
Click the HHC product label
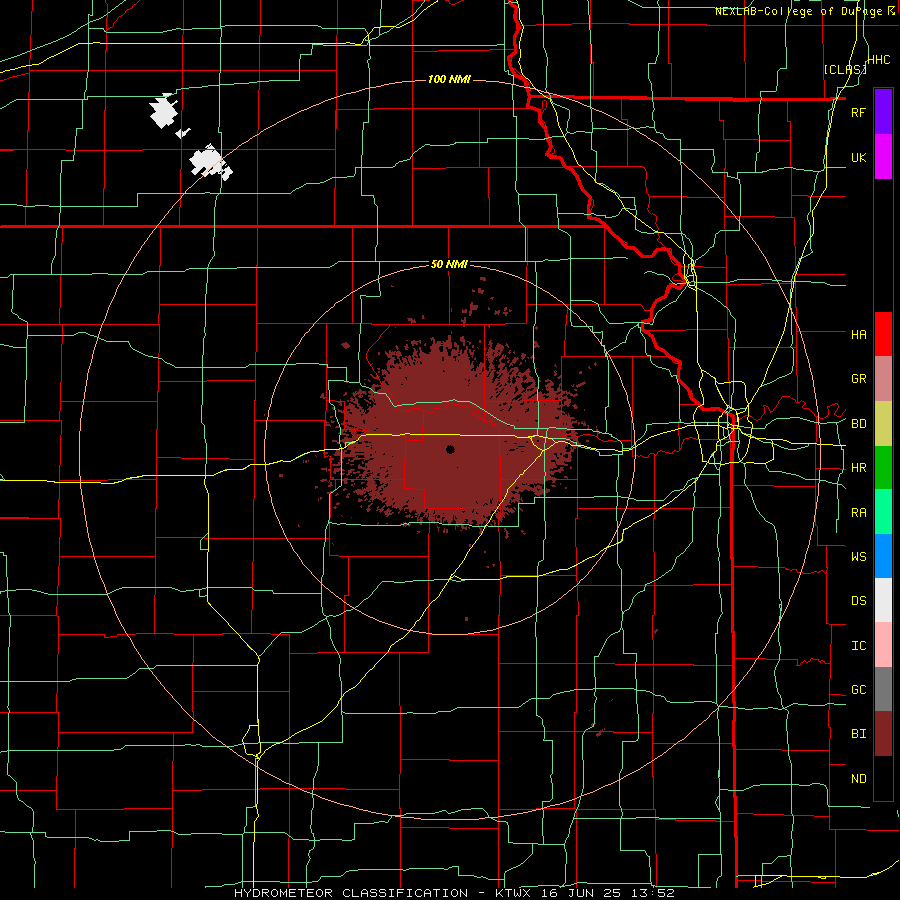pos(879,59)
